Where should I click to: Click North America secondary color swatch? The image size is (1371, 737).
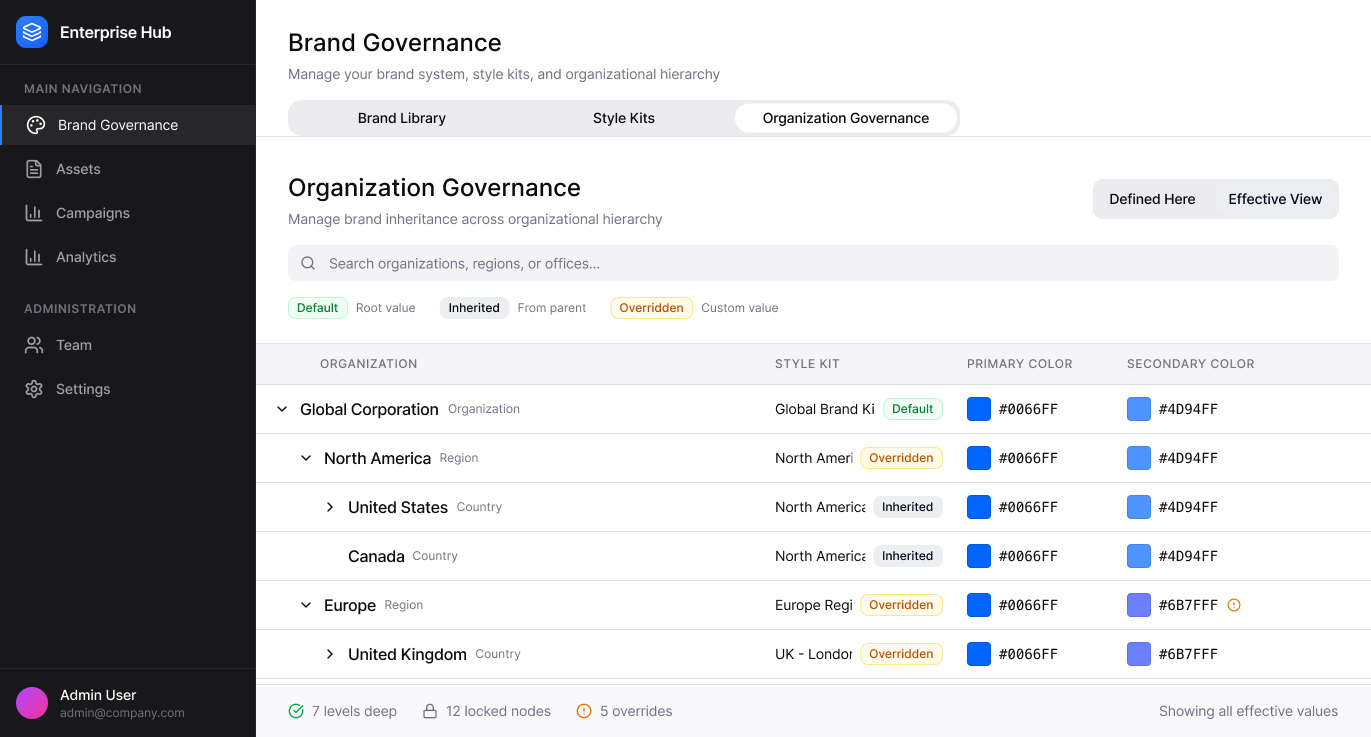click(x=1139, y=458)
